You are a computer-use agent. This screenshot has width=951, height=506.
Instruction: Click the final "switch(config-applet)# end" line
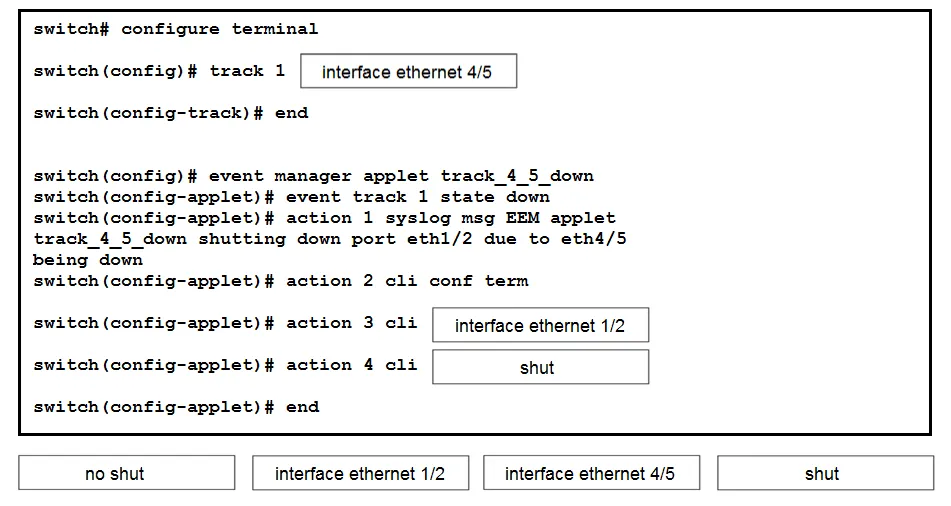click(176, 407)
